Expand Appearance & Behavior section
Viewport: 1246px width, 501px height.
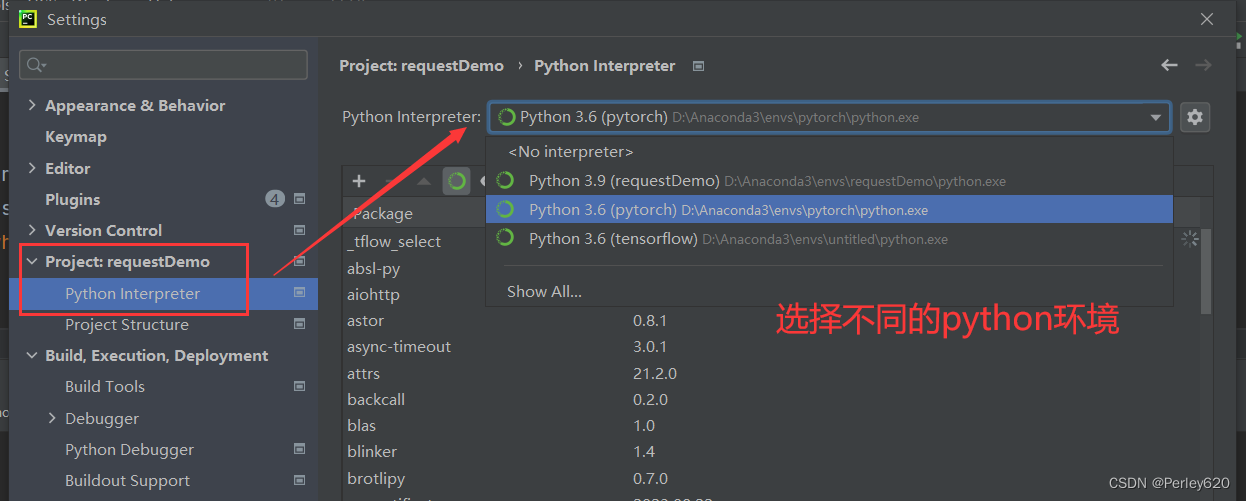click(32, 105)
